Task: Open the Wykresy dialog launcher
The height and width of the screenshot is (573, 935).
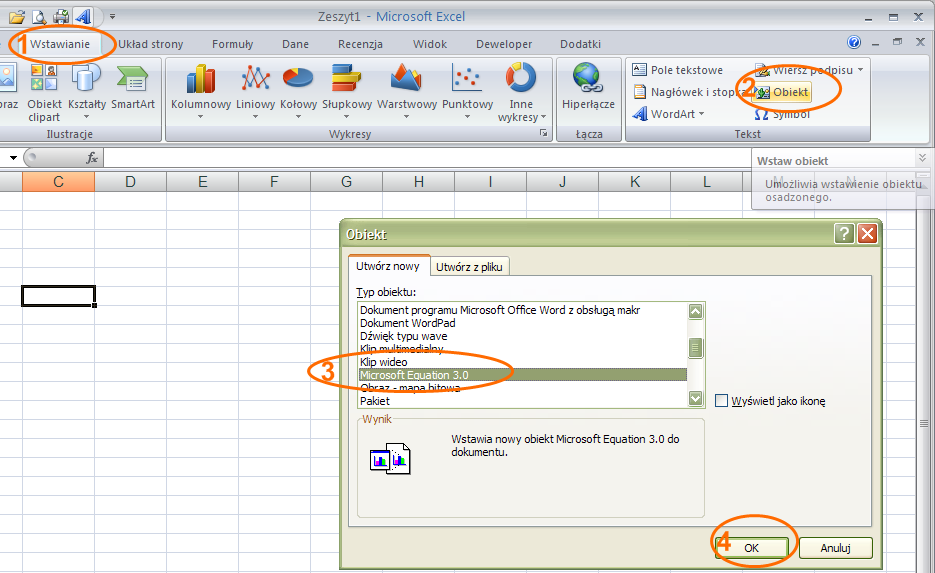Action: point(543,134)
